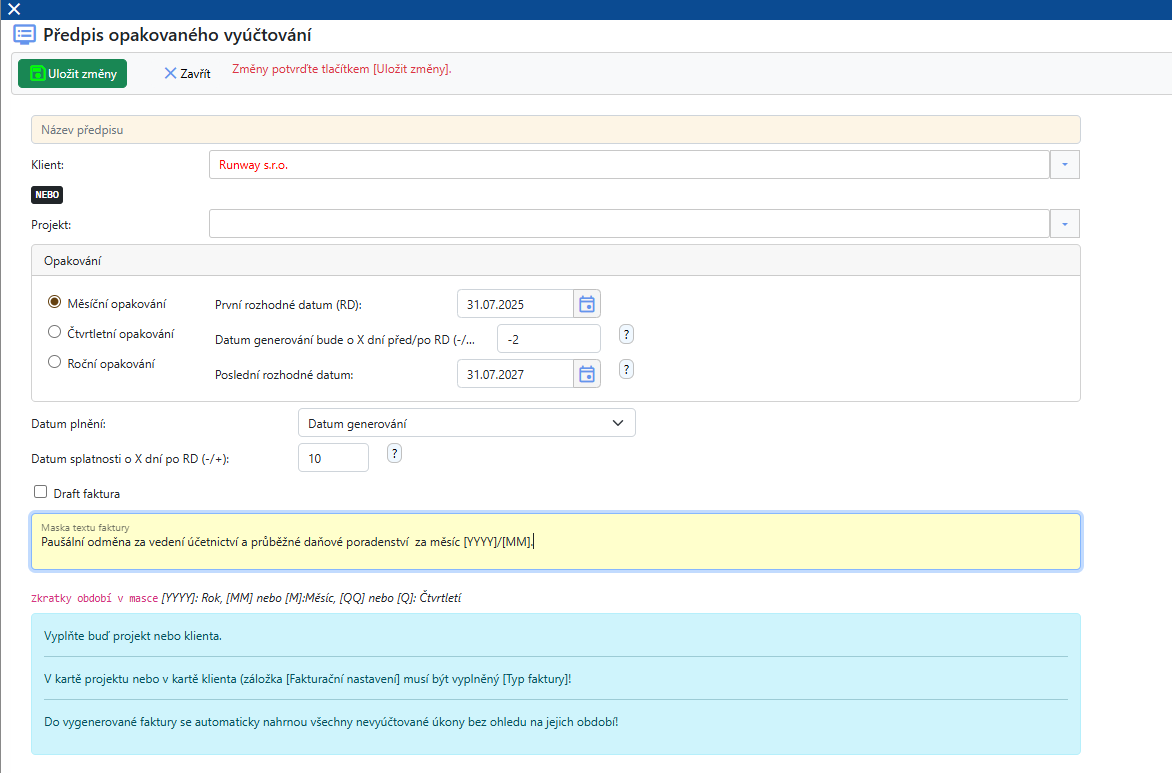The image size is (1172, 773).
Task: Click the X icon in top-left corner
Action: point(14,9)
